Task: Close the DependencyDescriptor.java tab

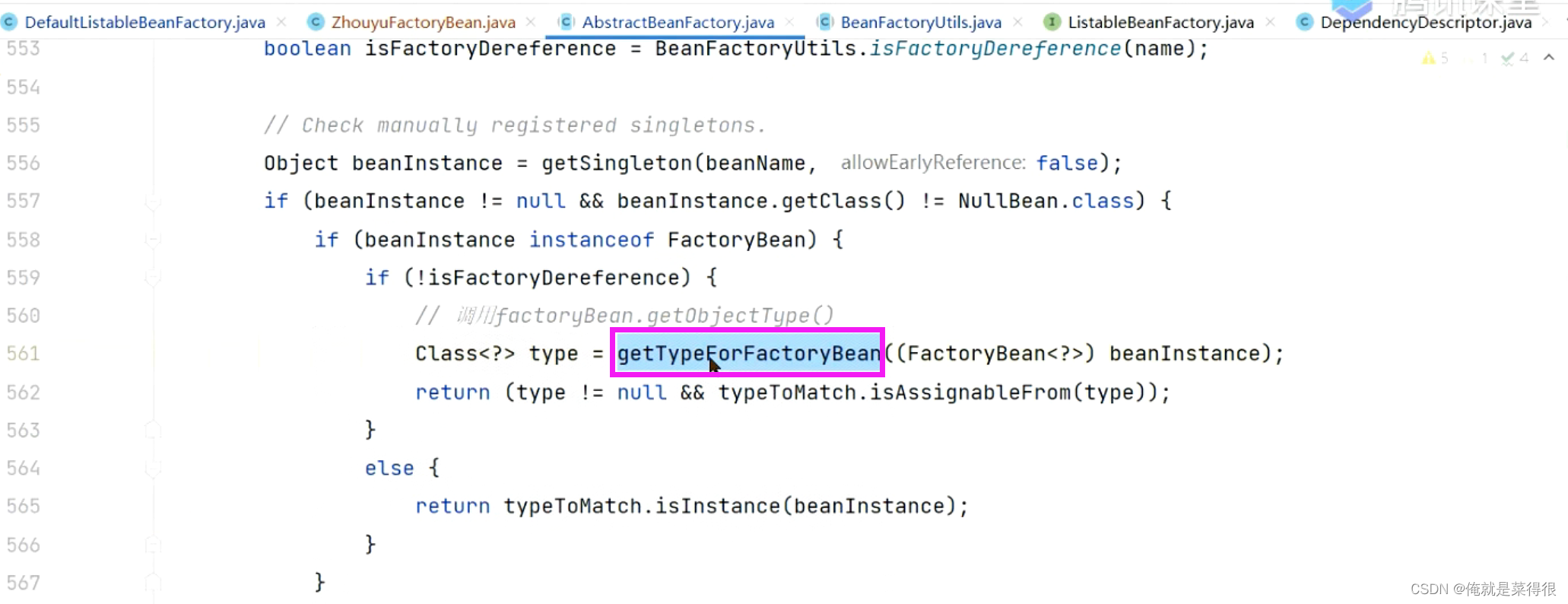Action: tap(1545, 22)
